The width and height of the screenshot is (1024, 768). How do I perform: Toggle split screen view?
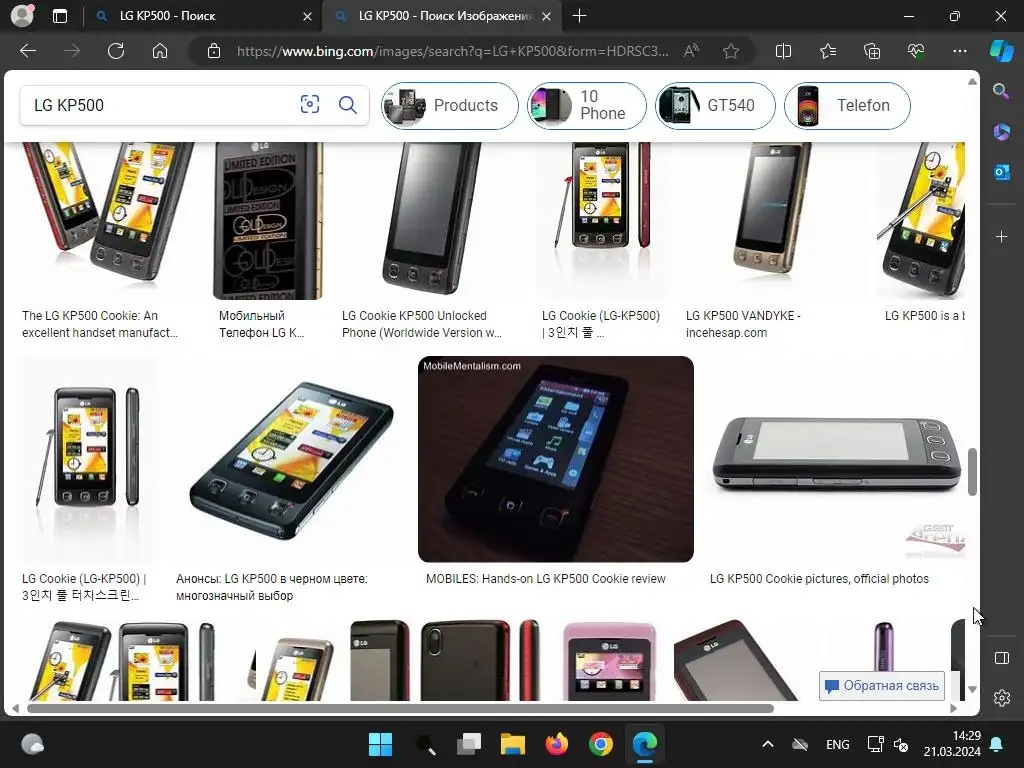pyautogui.click(x=783, y=51)
